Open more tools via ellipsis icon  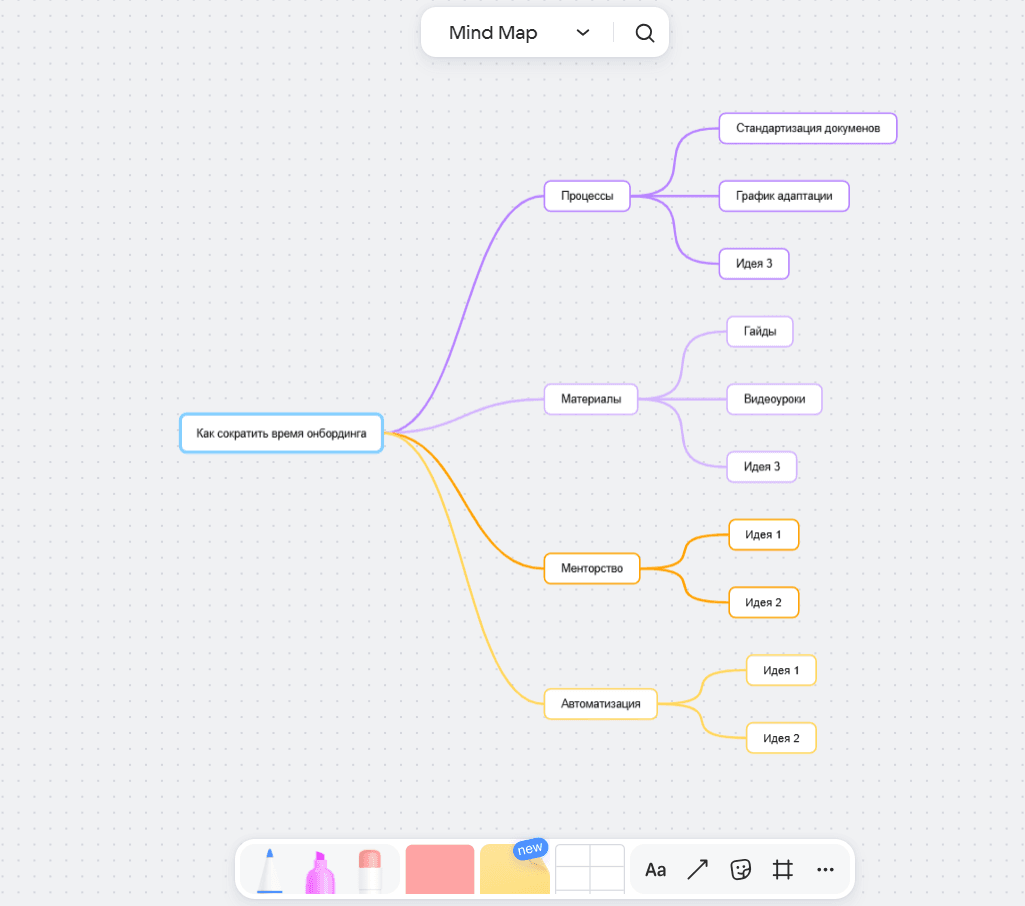click(825, 870)
